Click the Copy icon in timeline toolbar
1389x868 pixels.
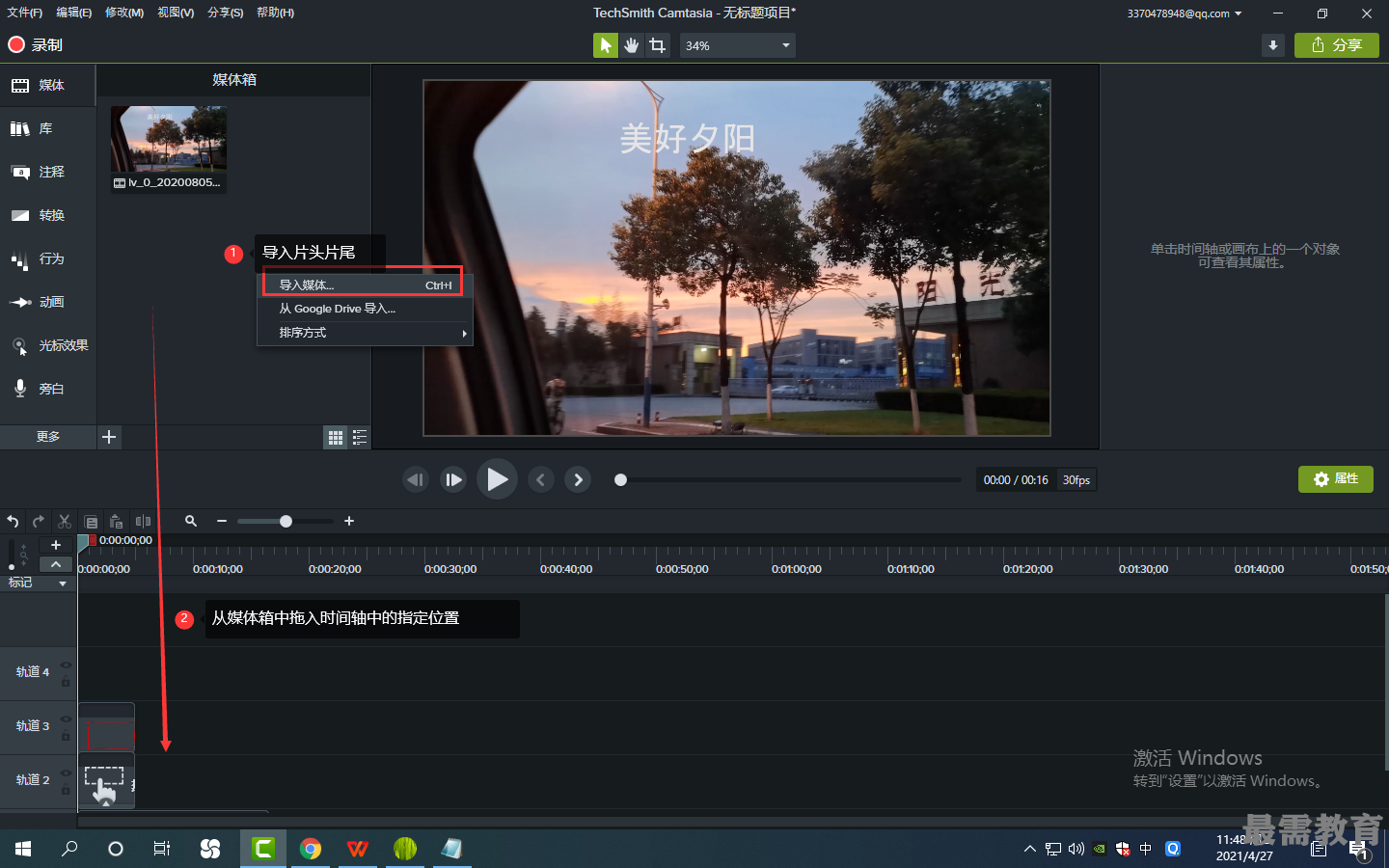pyautogui.click(x=91, y=522)
